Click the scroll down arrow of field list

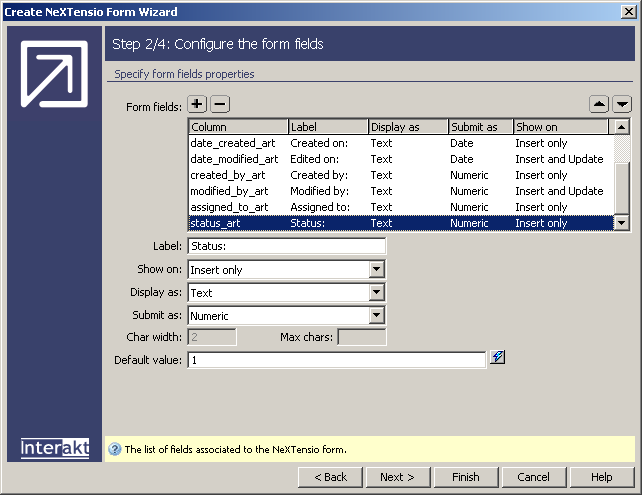point(622,223)
